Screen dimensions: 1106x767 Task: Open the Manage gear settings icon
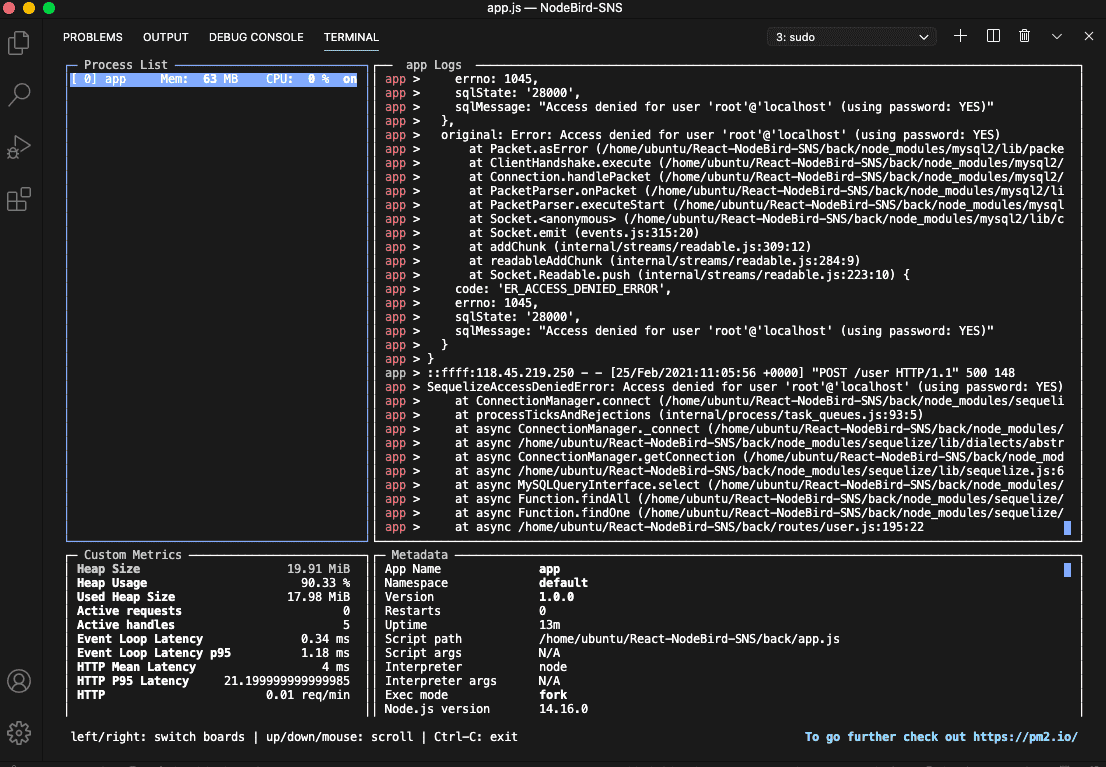click(x=18, y=732)
